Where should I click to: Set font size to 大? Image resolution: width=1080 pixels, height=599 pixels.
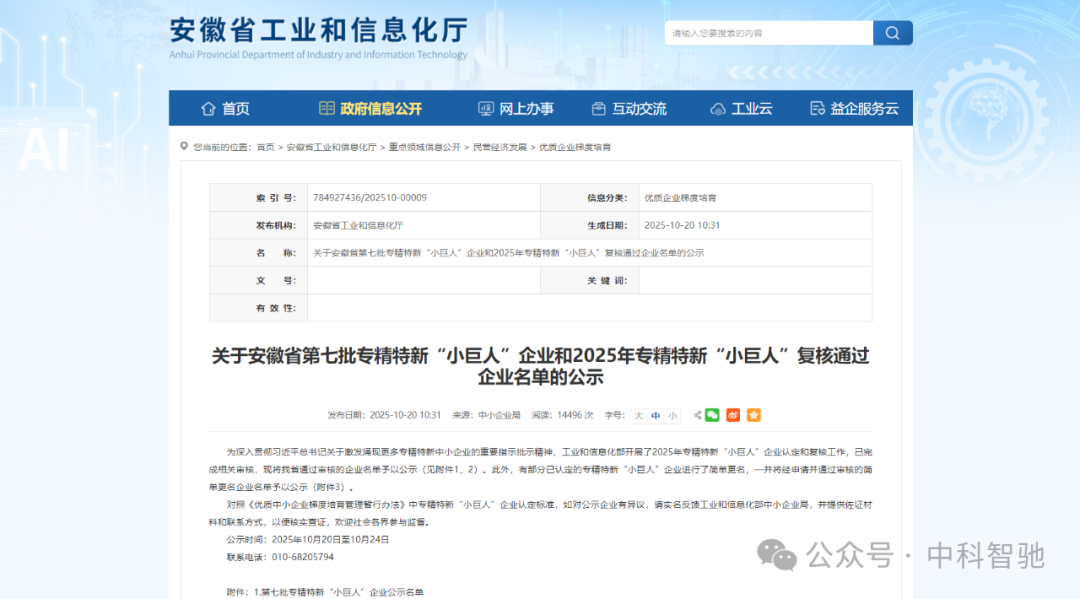coord(638,415)
